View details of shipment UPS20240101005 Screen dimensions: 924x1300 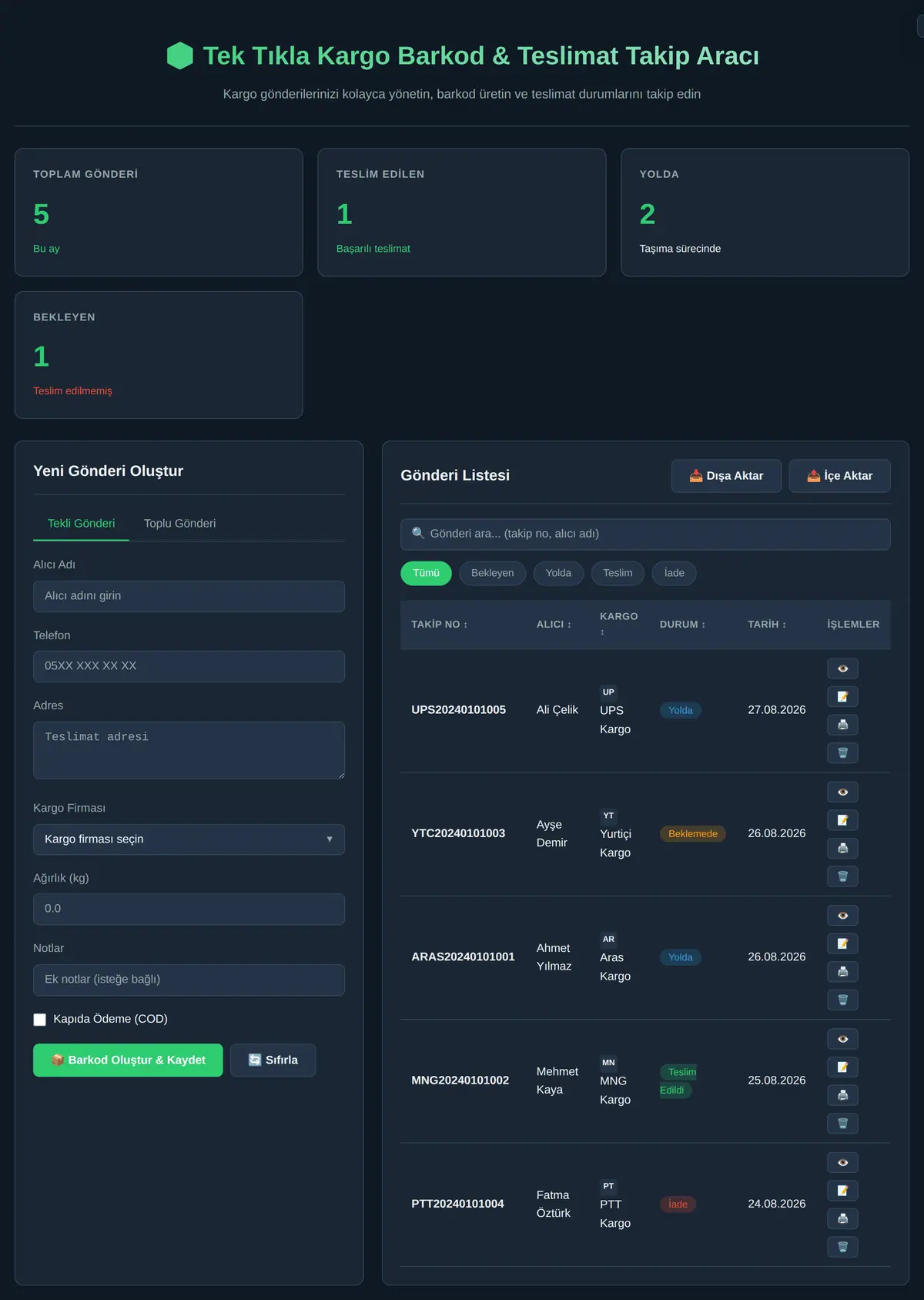(x=842, y=668)
